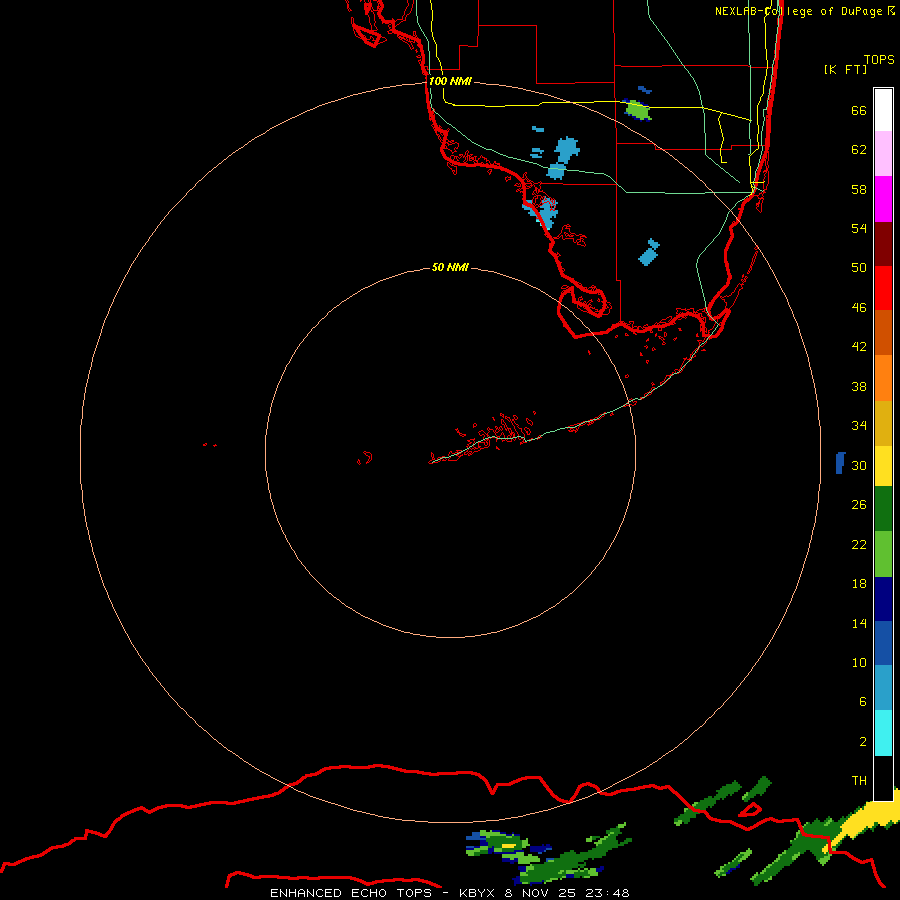Click the 100 NMI range ring label

tap(451, 82)
